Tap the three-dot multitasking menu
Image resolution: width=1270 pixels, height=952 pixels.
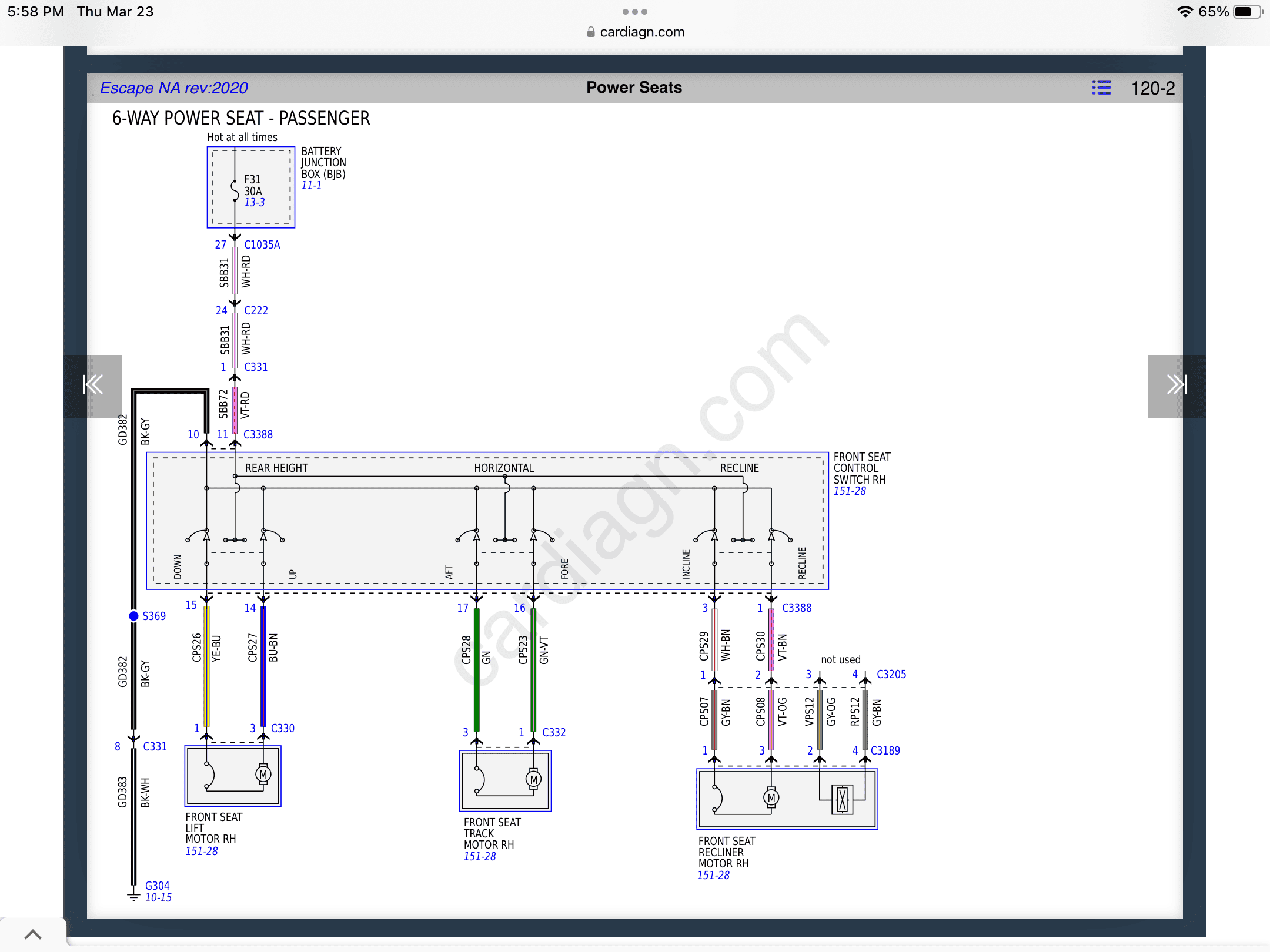(x=635, y=12)
